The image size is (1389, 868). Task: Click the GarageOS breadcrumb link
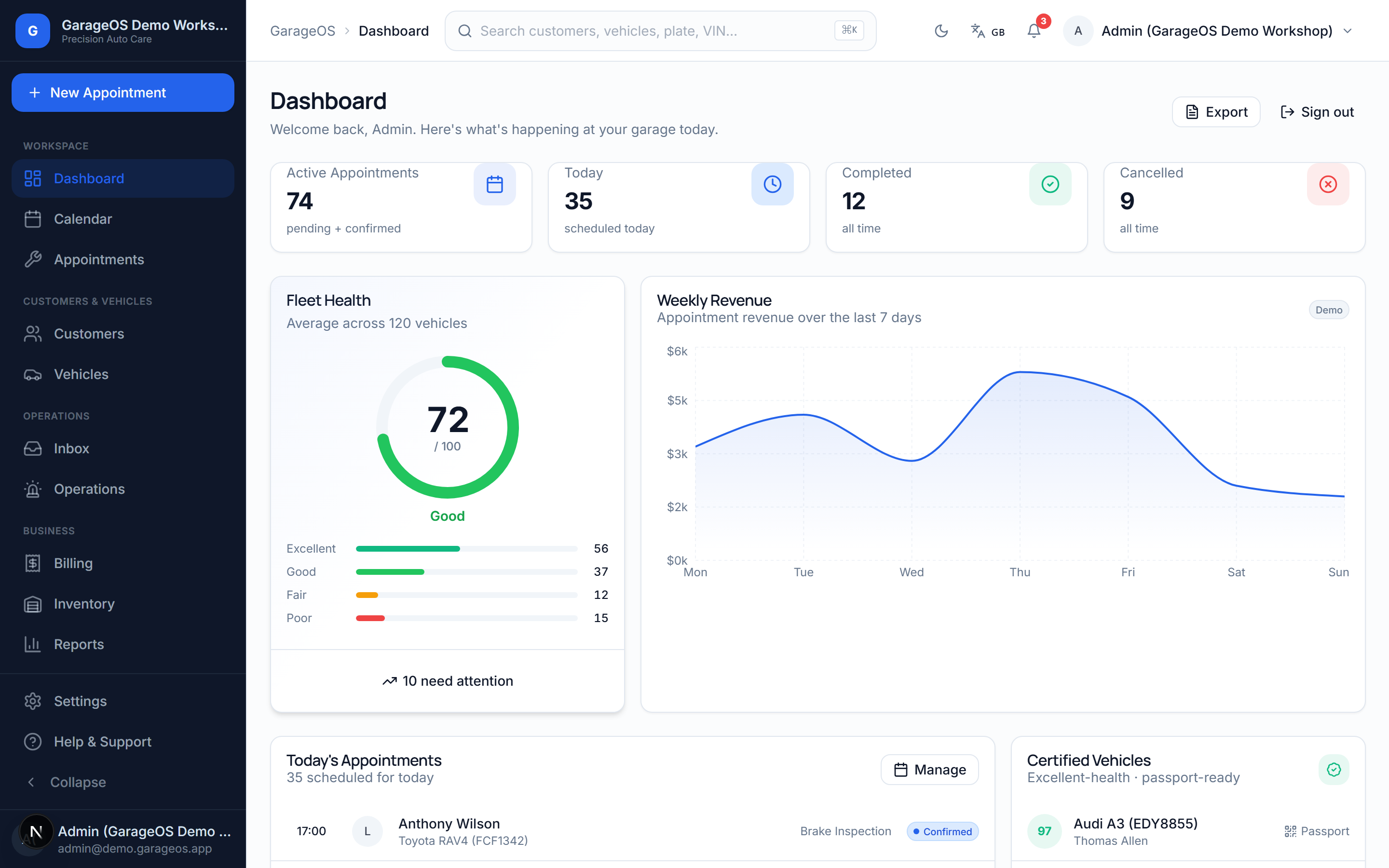[302, 31]
